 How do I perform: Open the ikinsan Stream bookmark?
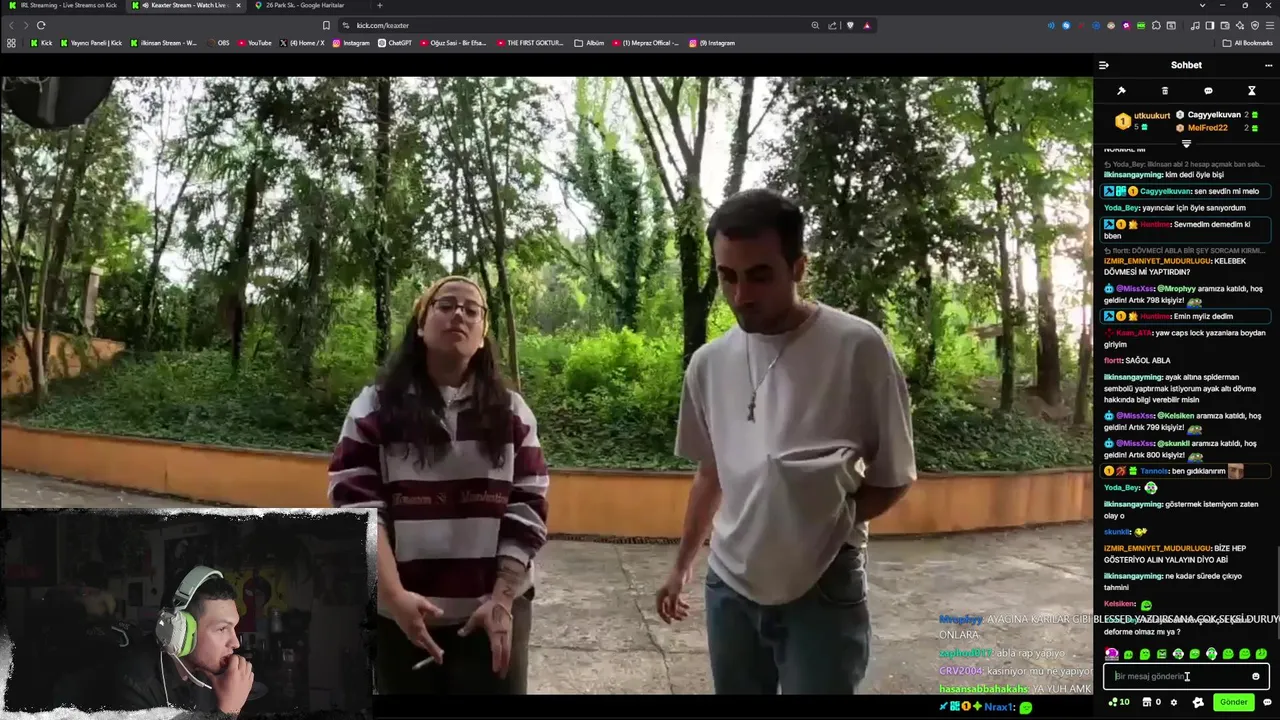(x=163, y=43)
